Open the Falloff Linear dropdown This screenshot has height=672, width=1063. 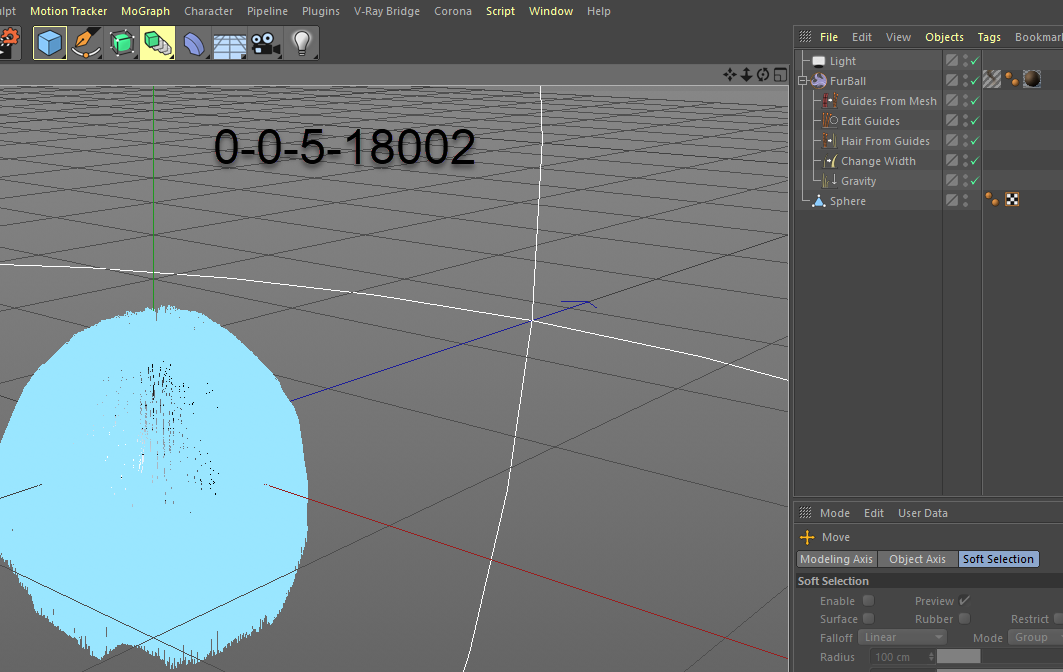(x=901, y=637)
